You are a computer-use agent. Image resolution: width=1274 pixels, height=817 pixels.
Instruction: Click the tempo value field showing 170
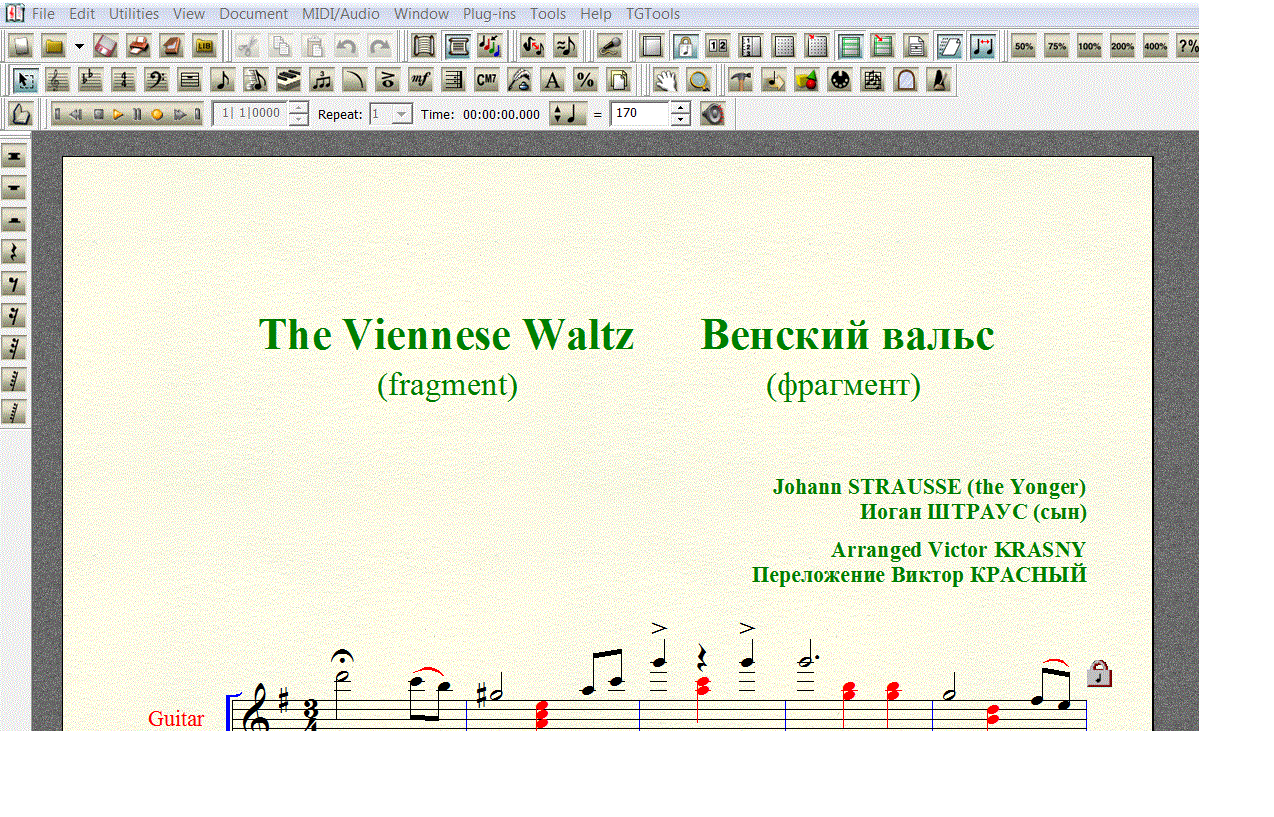pos(640,114)
